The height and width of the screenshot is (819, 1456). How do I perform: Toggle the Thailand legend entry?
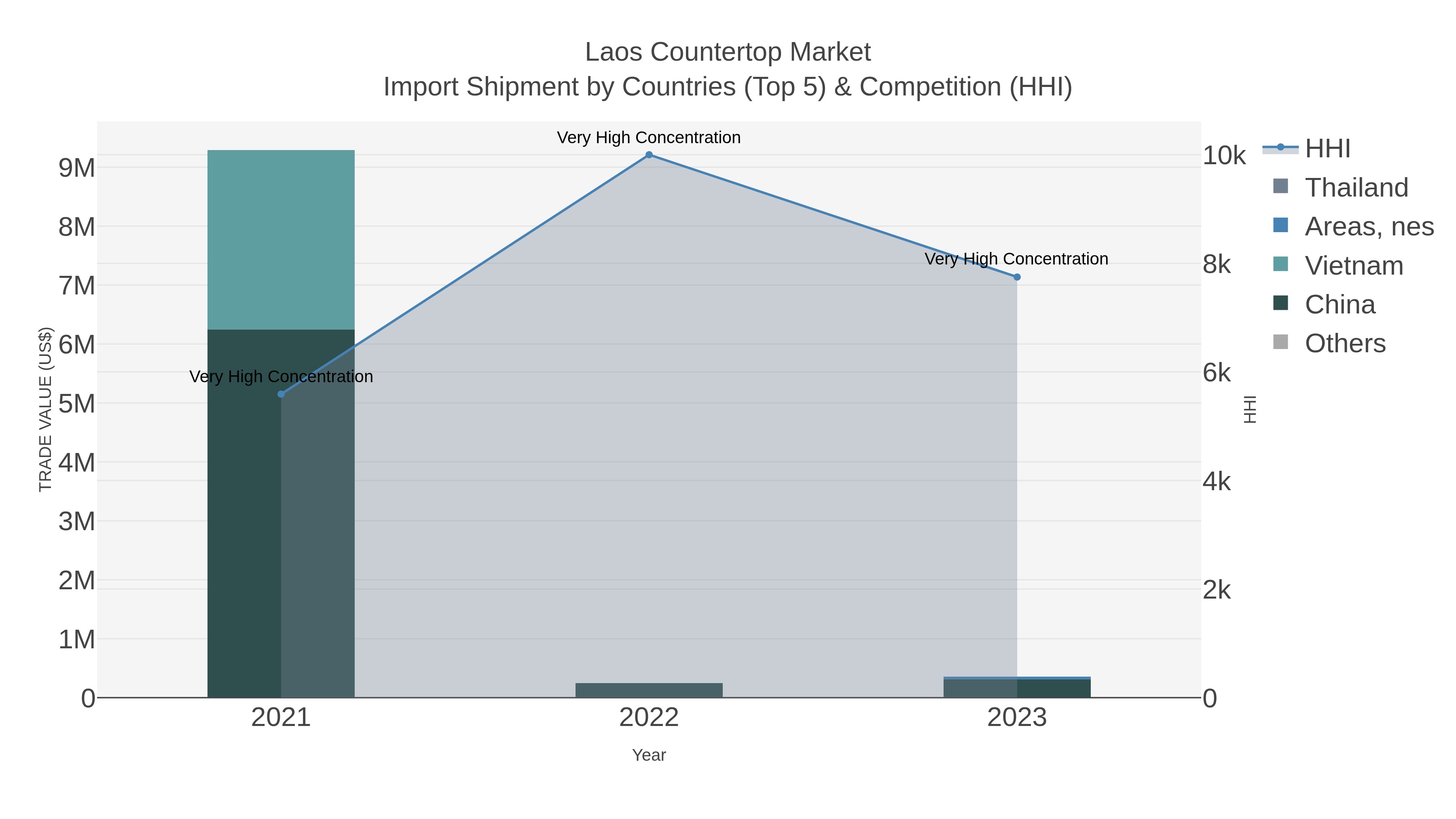(x=1340, y=188)
